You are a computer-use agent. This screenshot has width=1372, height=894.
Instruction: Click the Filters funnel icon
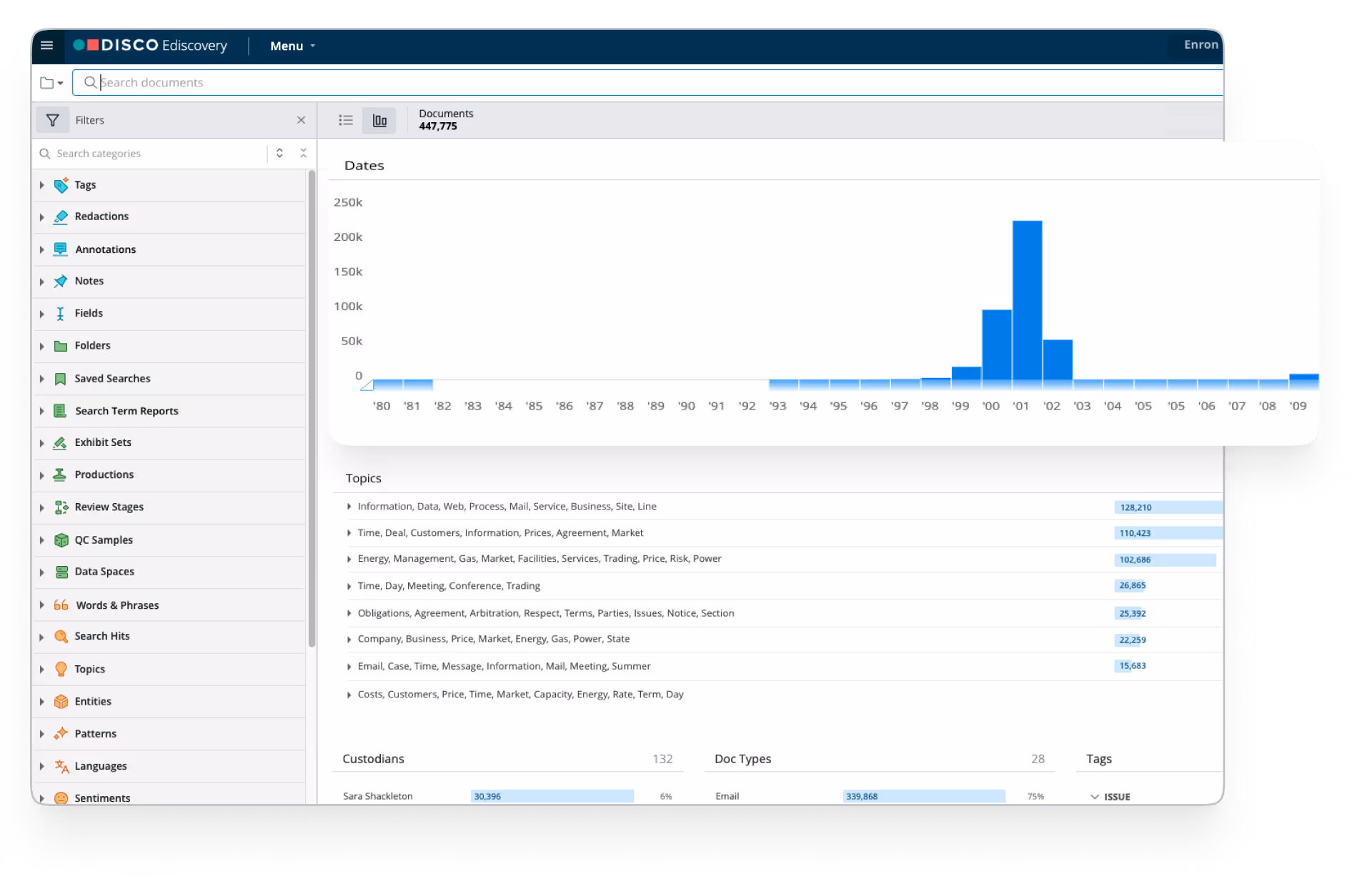click(52, 120)
